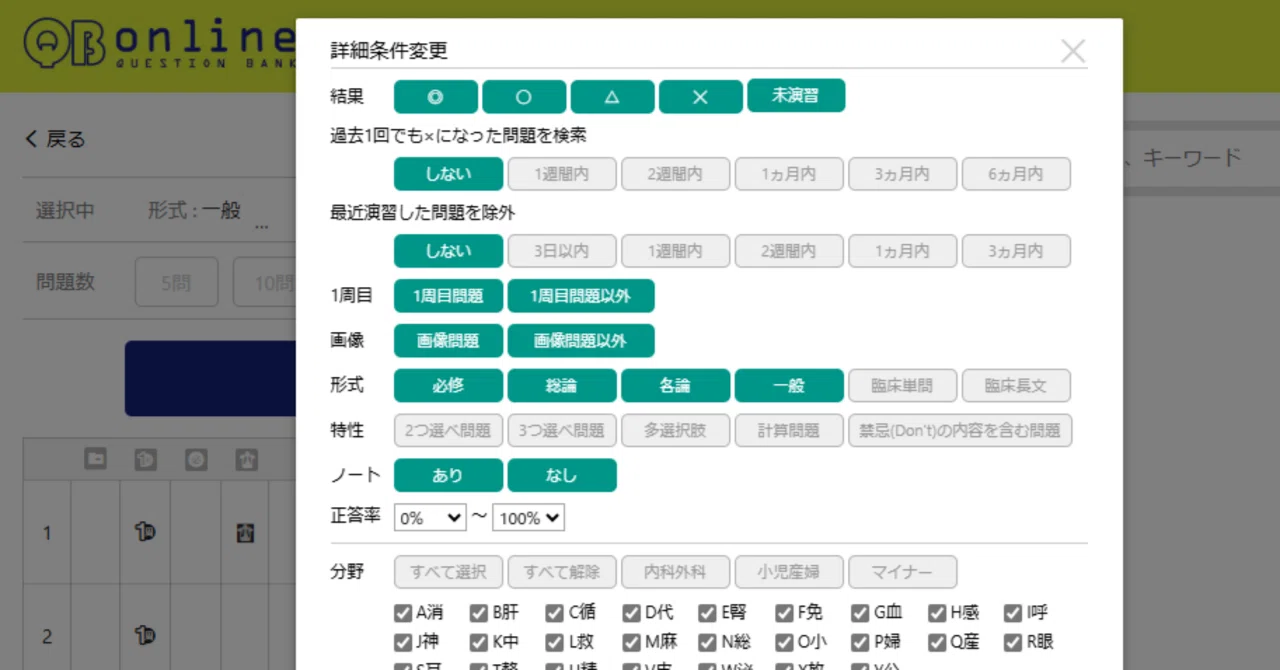Choose 2週間内 for recent exclusion
The height and width of the screenshot is (670, 1280).
[789, 251]
